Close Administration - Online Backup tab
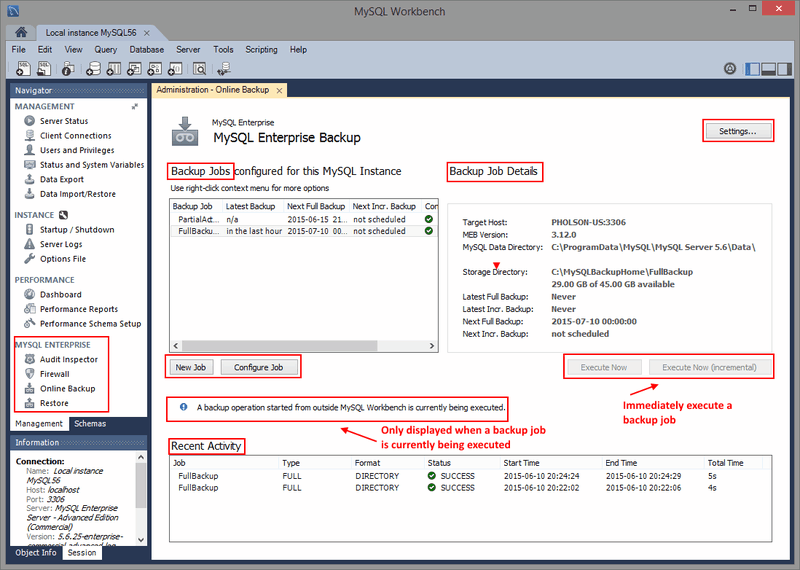The width and height of the screenshot is (800, 570). click(x=279, y=90)
